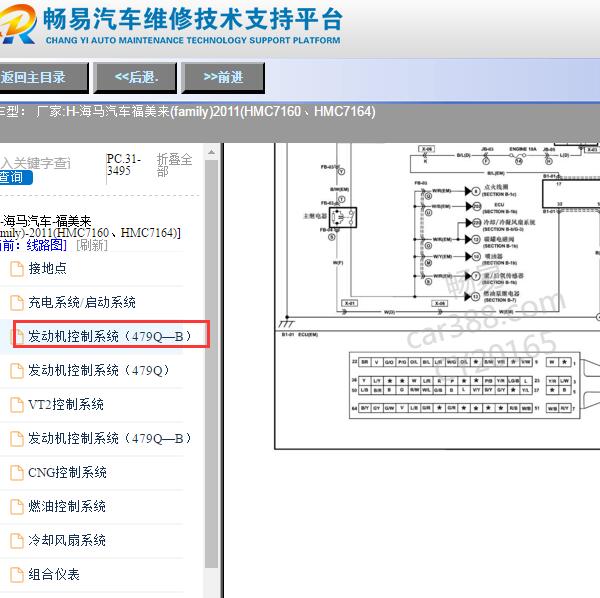Screen dimensions: 600x598
Task: Click the [刷新] refresh link
Action: [92, 245]
